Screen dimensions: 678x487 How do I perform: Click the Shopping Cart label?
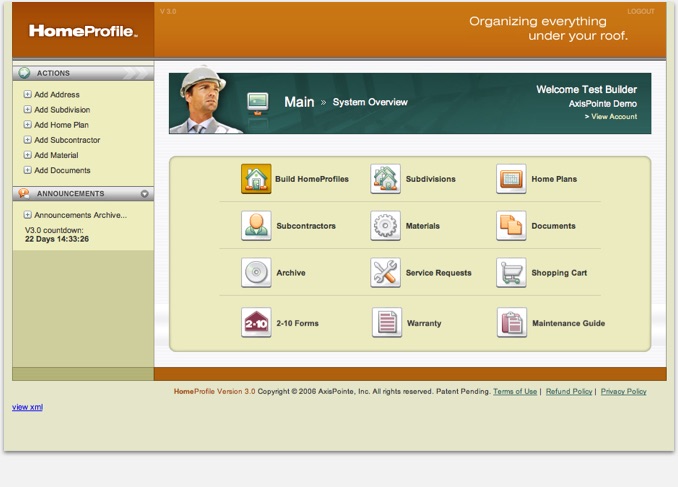point(559,273)
